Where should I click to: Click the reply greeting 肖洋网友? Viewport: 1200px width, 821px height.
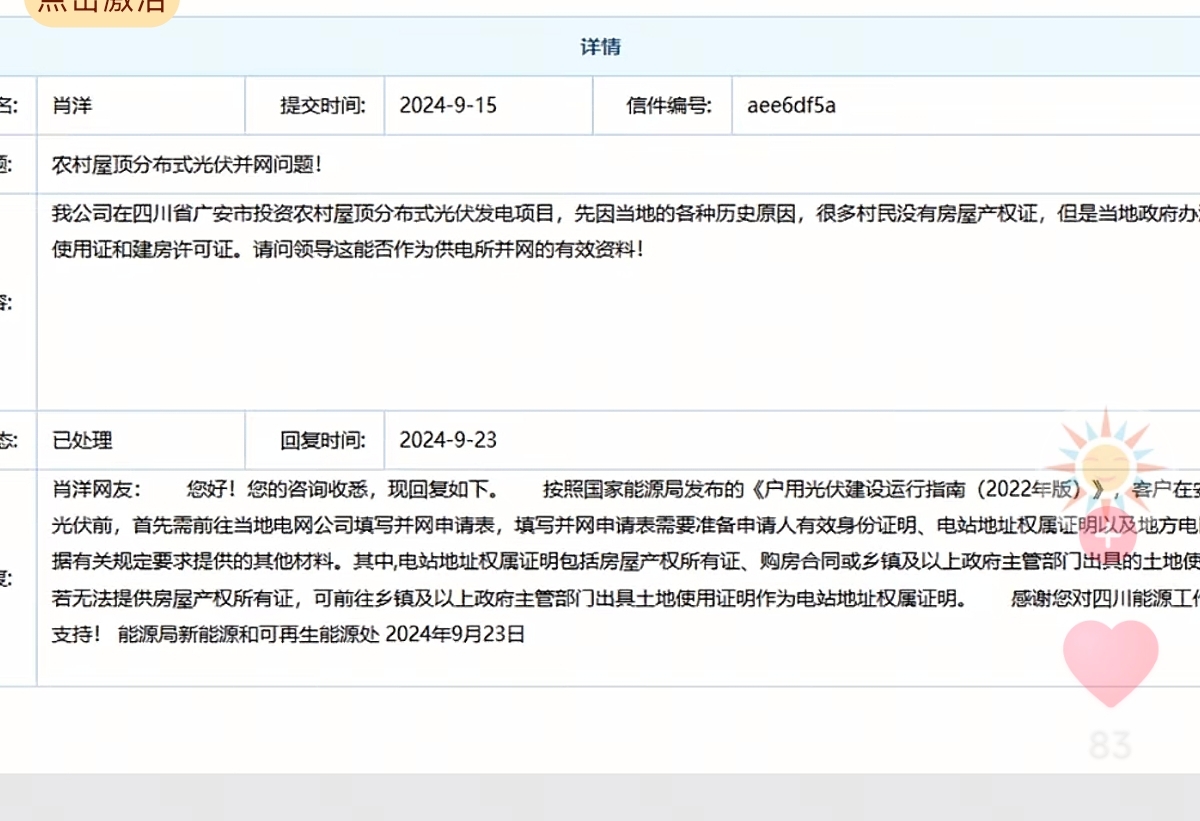(96, 490)
